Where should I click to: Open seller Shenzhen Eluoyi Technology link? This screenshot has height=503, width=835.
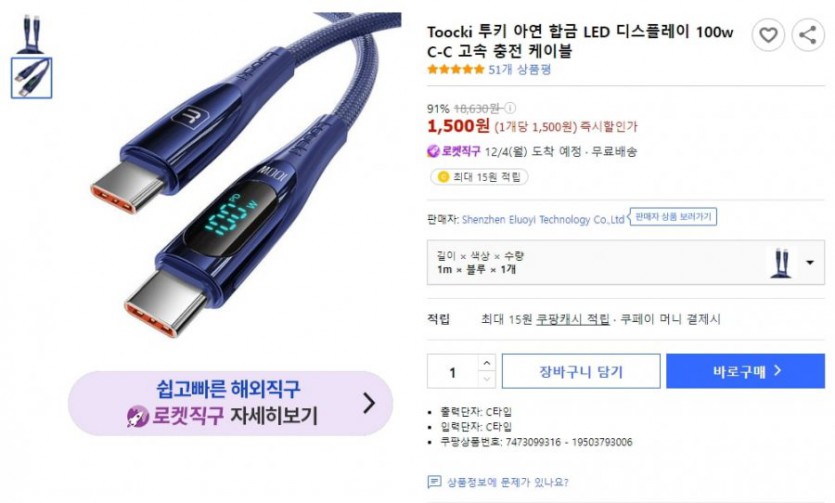[543, 219]
